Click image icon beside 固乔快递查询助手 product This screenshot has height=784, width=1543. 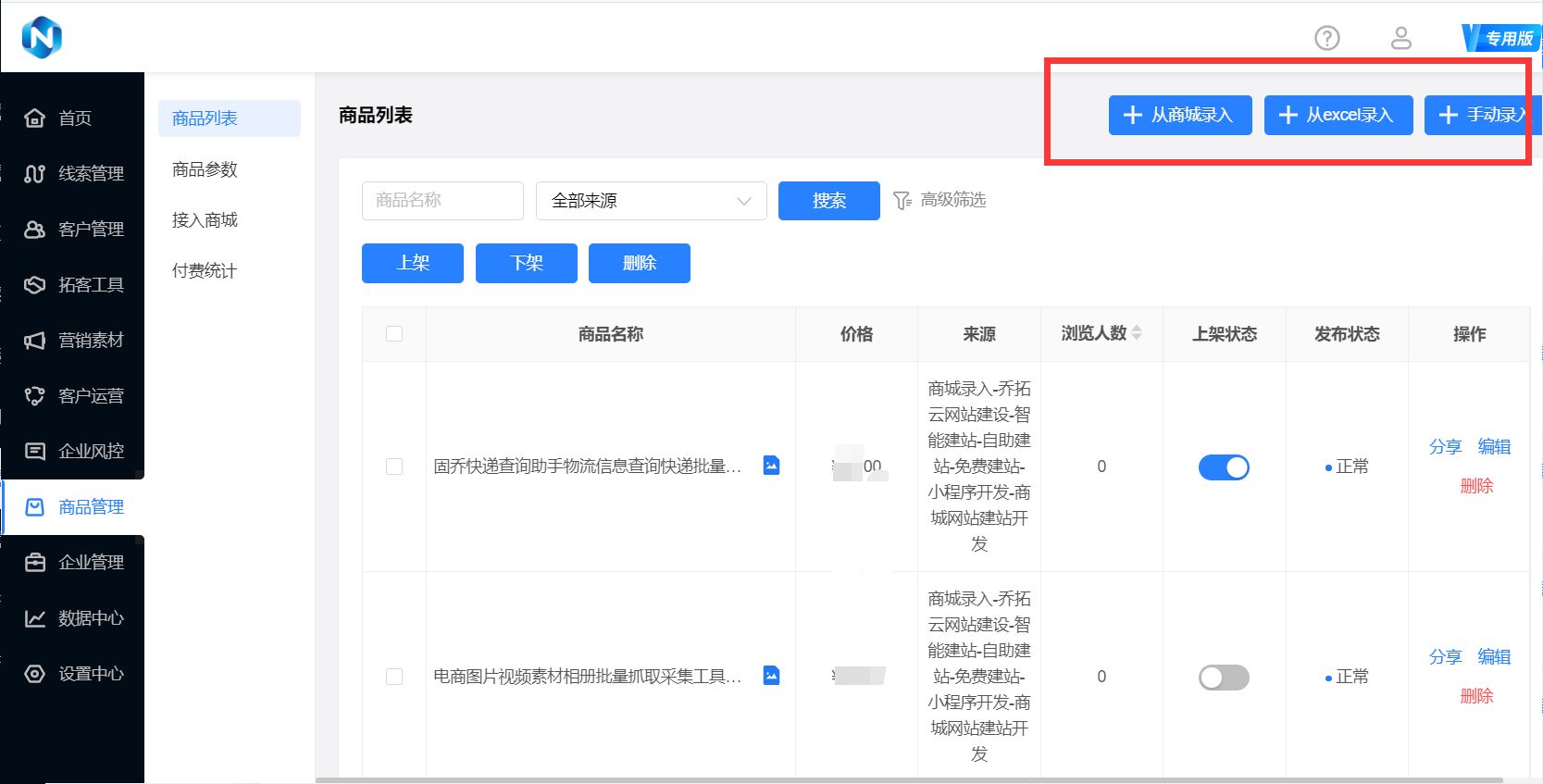[x=771, y=466]
